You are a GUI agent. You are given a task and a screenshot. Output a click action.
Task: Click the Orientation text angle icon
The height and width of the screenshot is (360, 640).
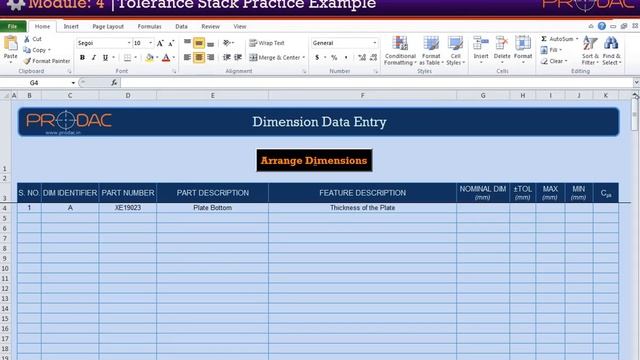[x=227, y=43]
